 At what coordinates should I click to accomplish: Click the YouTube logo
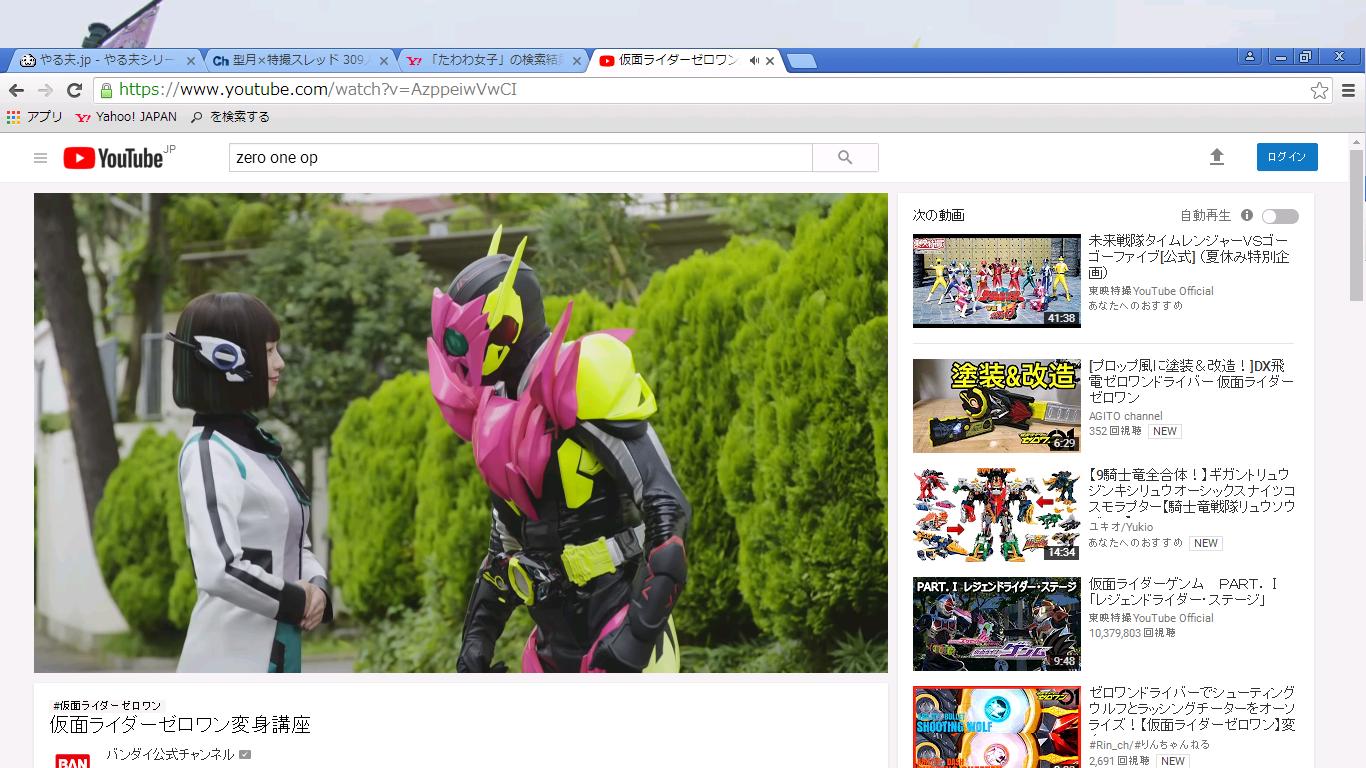pyautogui.click(x=113, y=158)
